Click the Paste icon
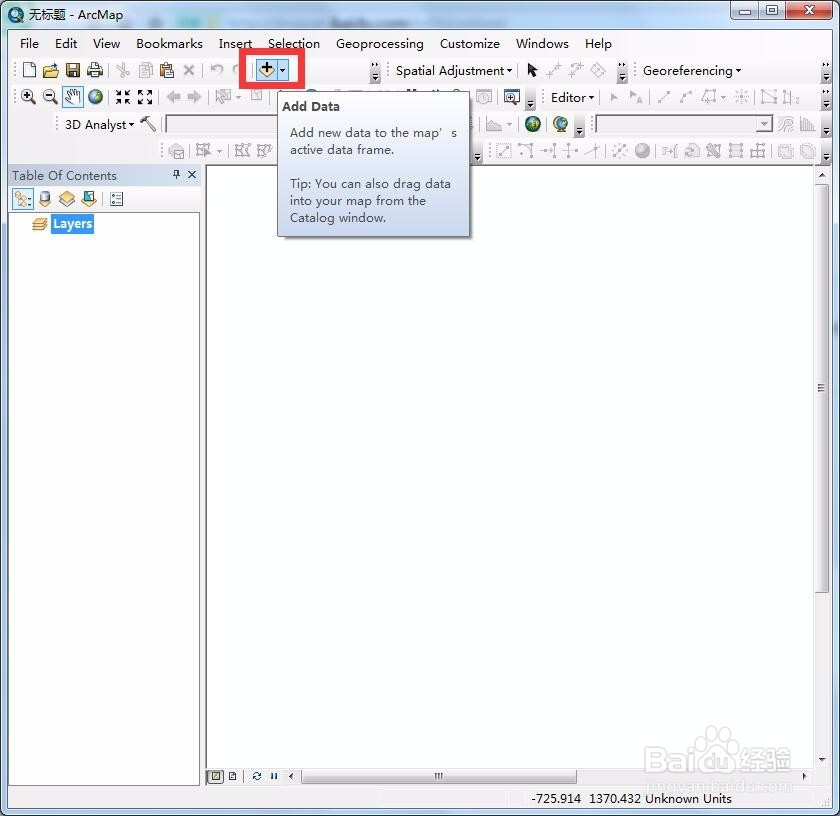This screenshot has height=816, width=840. 167,70
